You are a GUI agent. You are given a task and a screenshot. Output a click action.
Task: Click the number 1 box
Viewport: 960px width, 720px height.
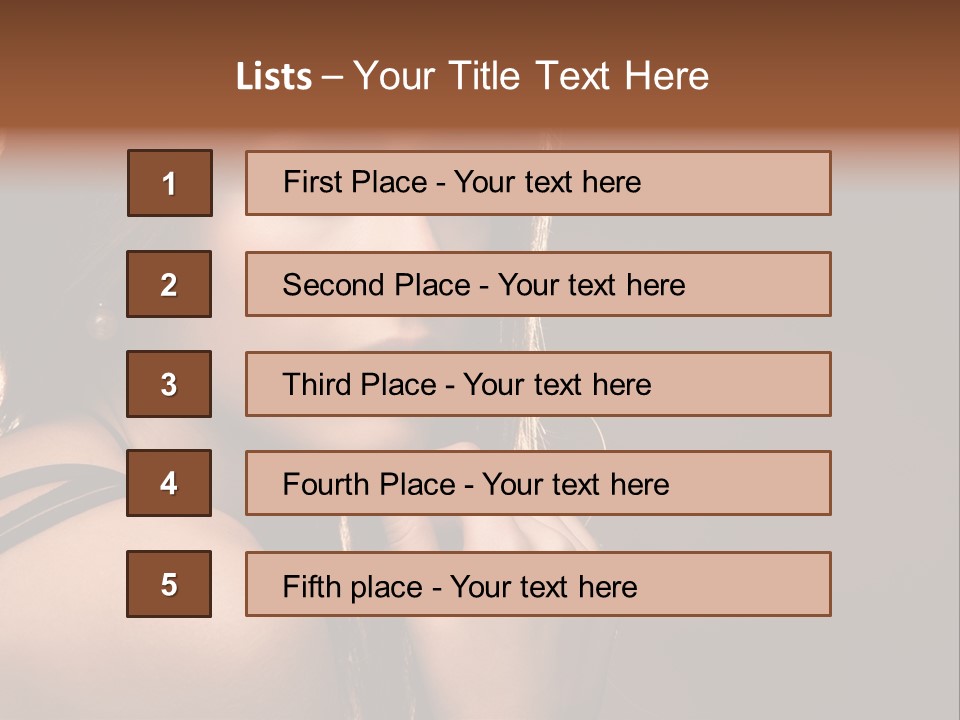click(x=170, y=183)
